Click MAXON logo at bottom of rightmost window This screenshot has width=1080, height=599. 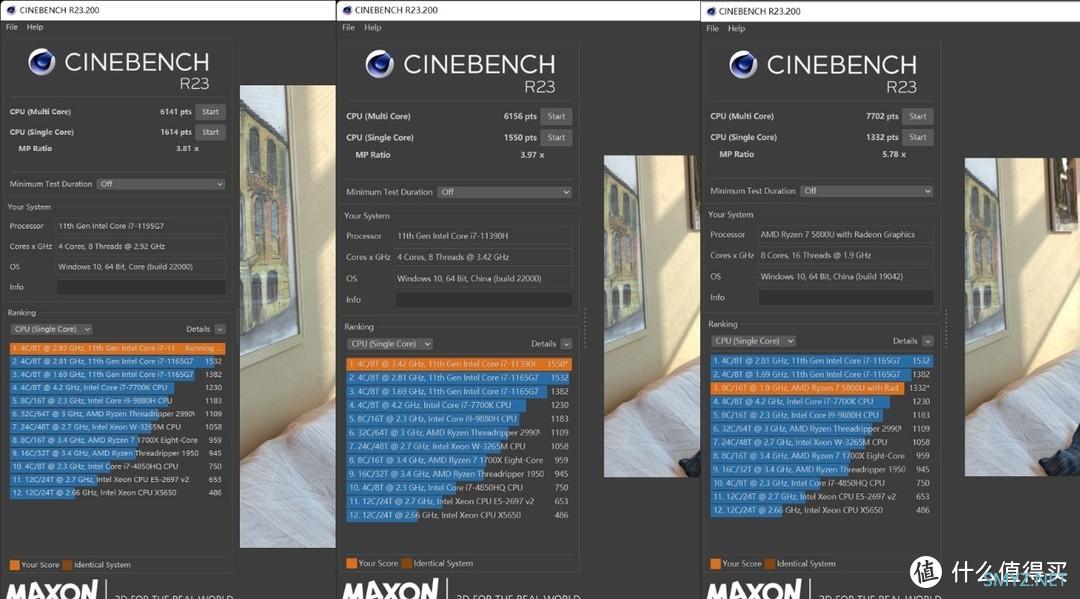748,589
